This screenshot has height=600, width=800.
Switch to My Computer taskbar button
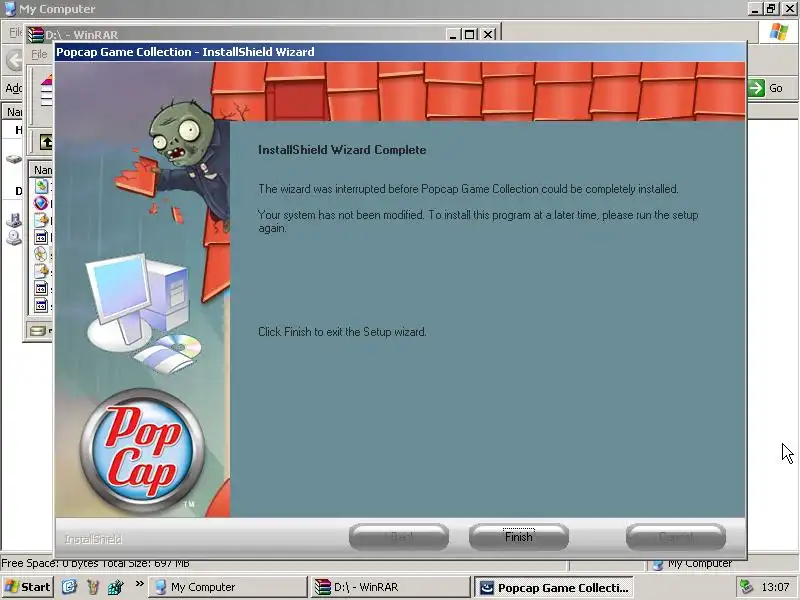tap(228, 587)
